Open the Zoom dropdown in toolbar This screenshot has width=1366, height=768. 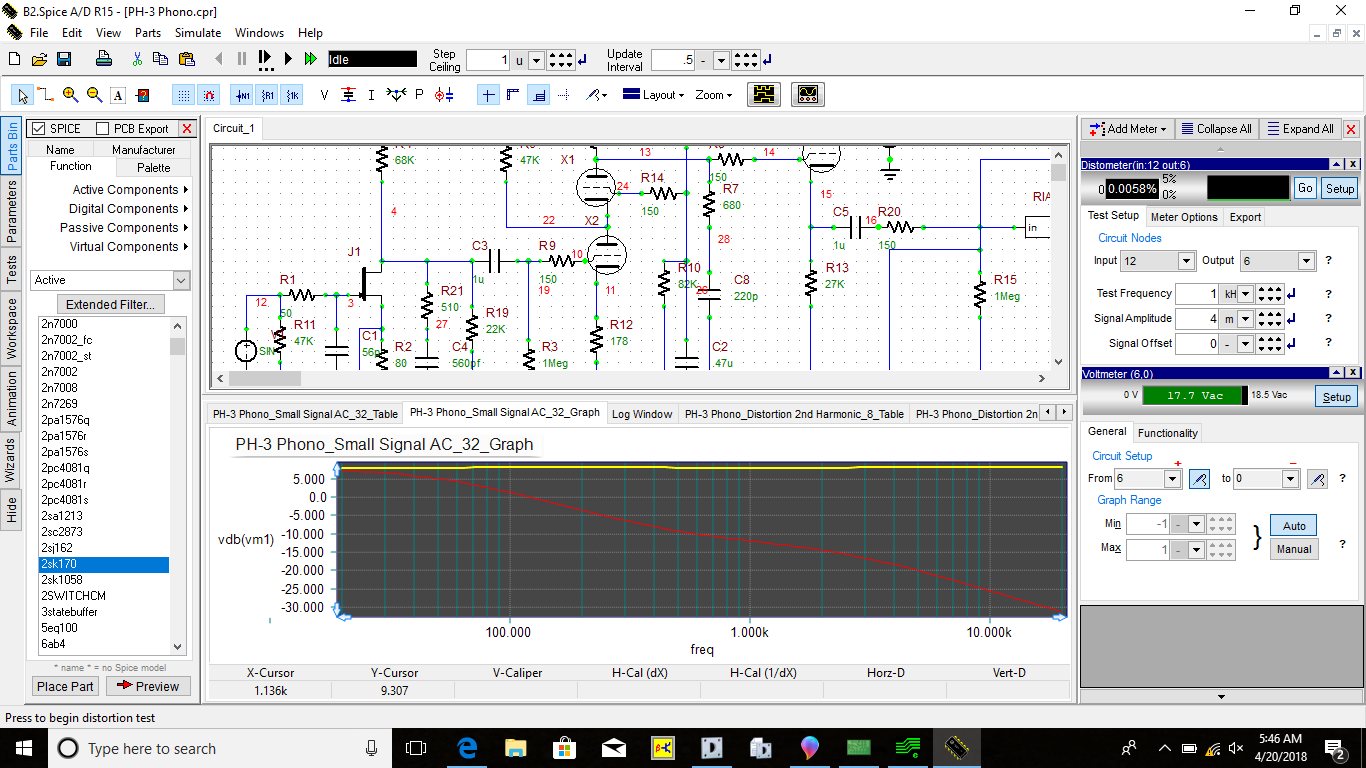714,95
